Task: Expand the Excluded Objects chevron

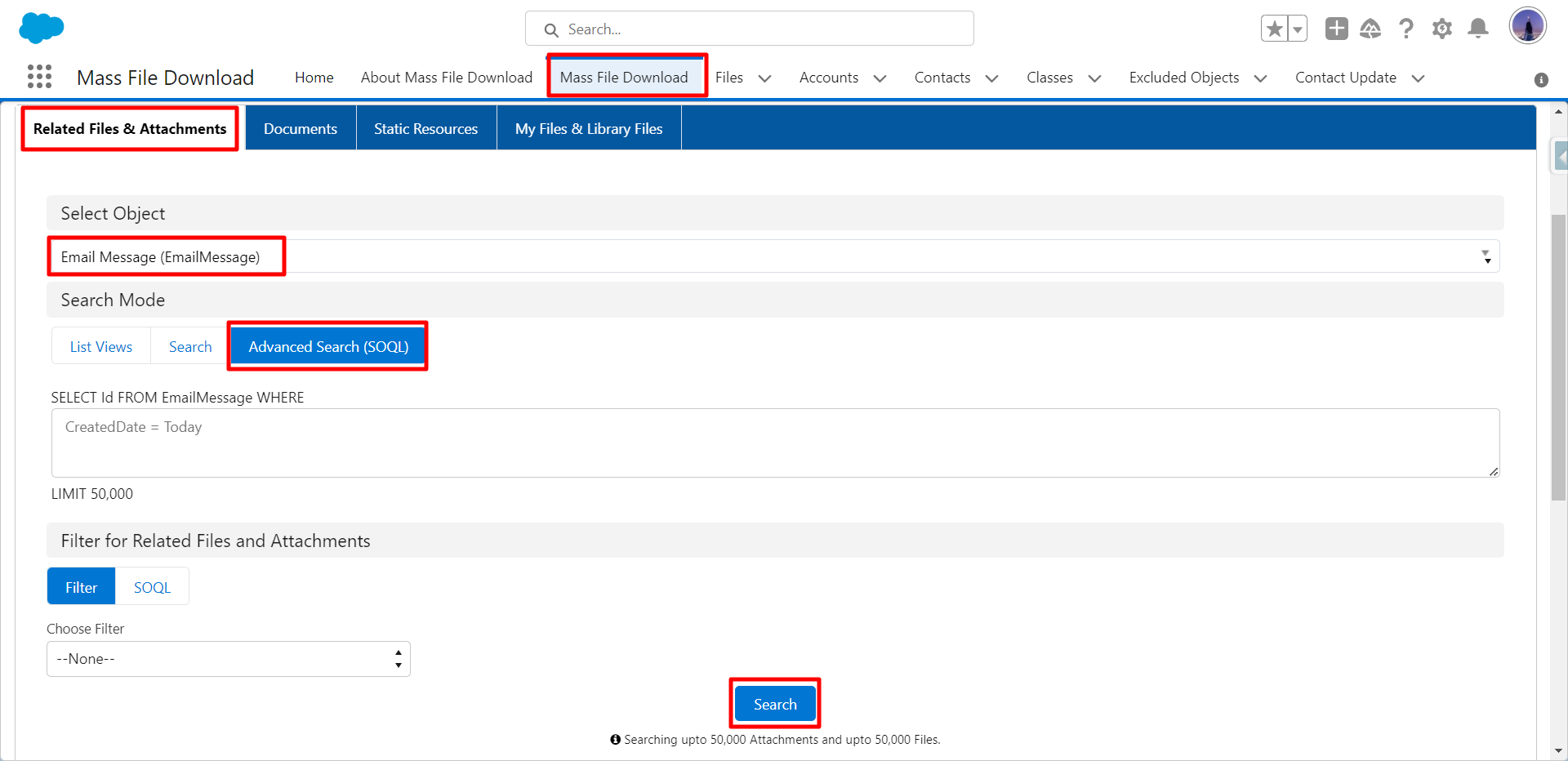Action: pyautogui.click(x=1260, y=78)
